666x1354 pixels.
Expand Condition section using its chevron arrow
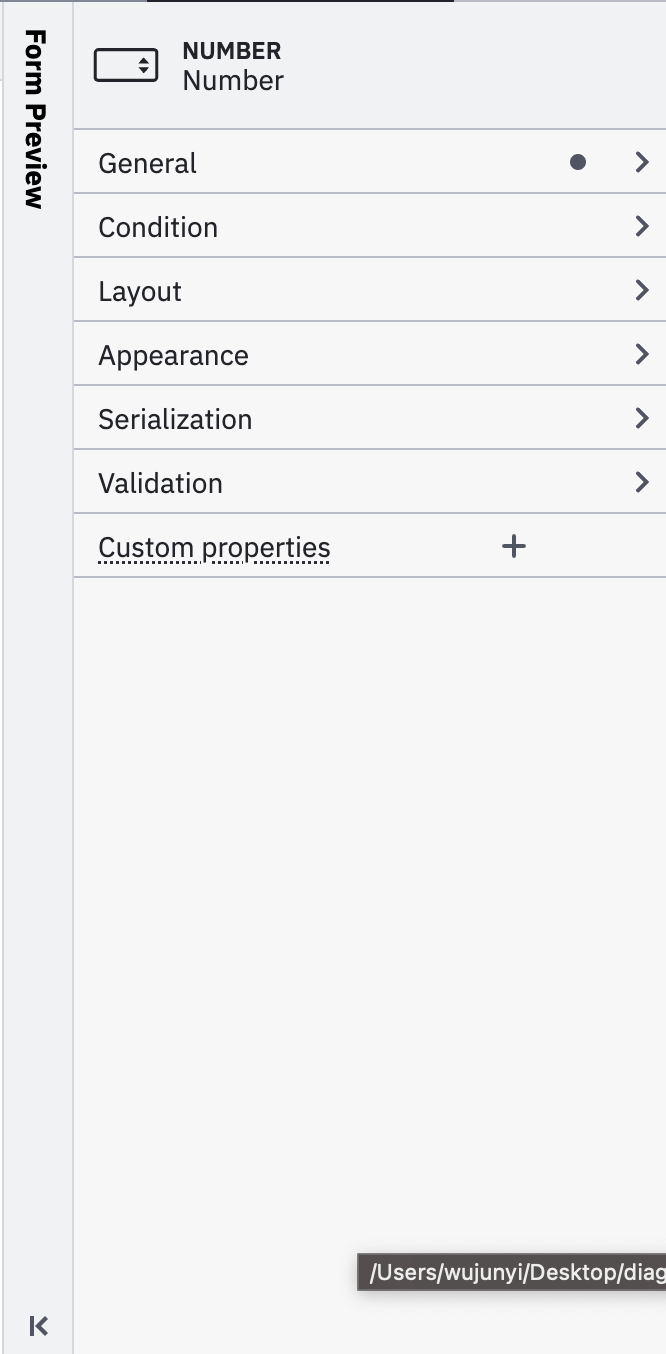[642, 226]
